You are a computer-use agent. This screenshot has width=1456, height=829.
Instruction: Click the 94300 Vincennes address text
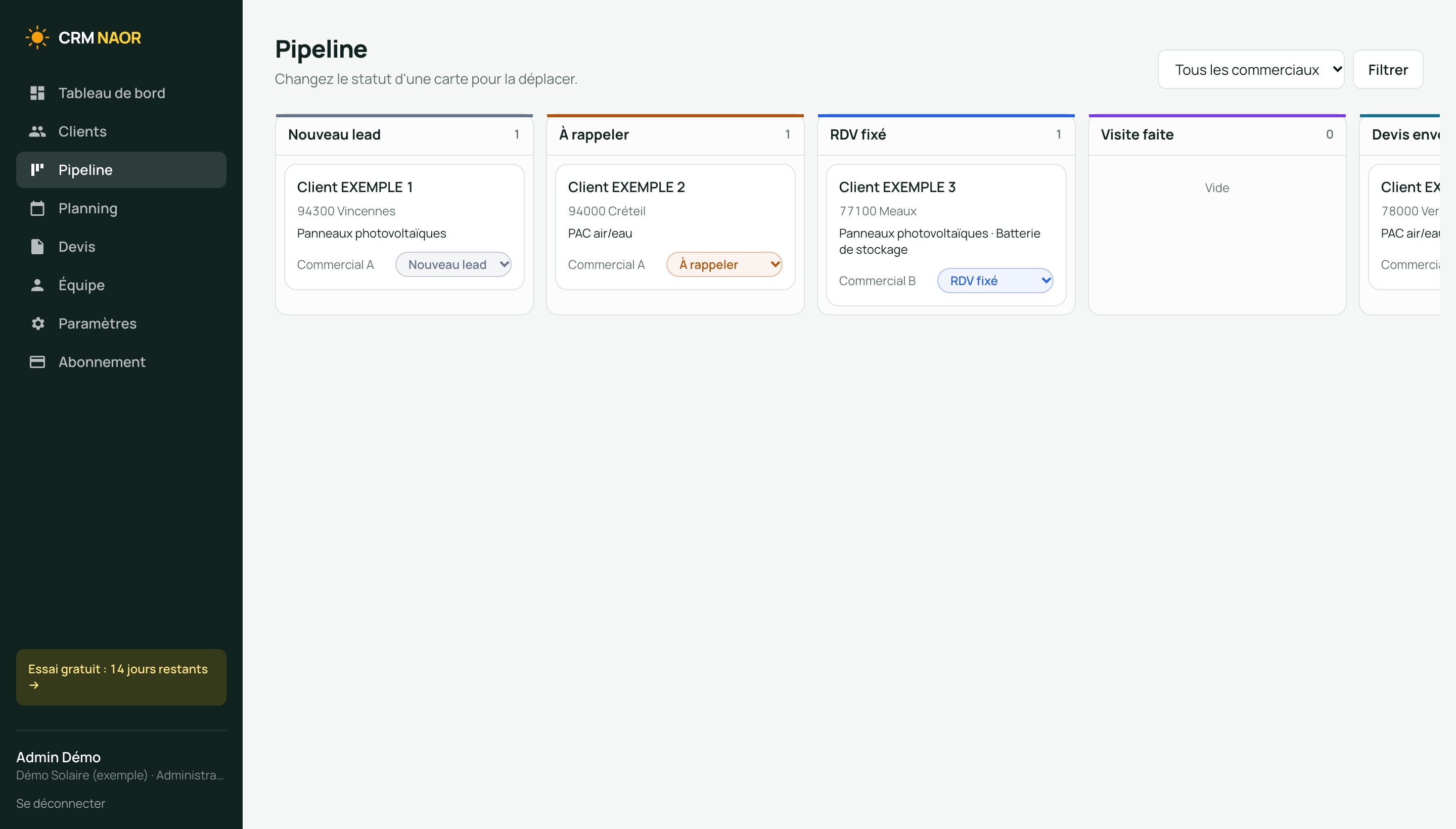click(346, 211)
